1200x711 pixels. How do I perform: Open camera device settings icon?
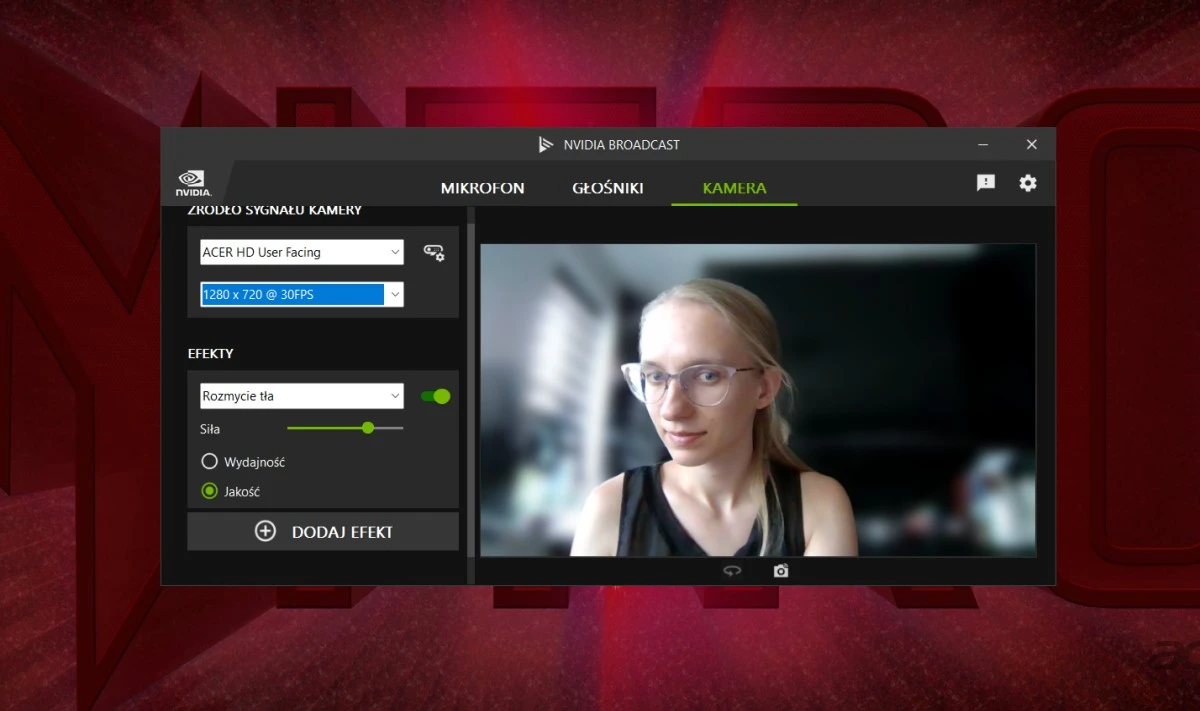tap(434, 253)
